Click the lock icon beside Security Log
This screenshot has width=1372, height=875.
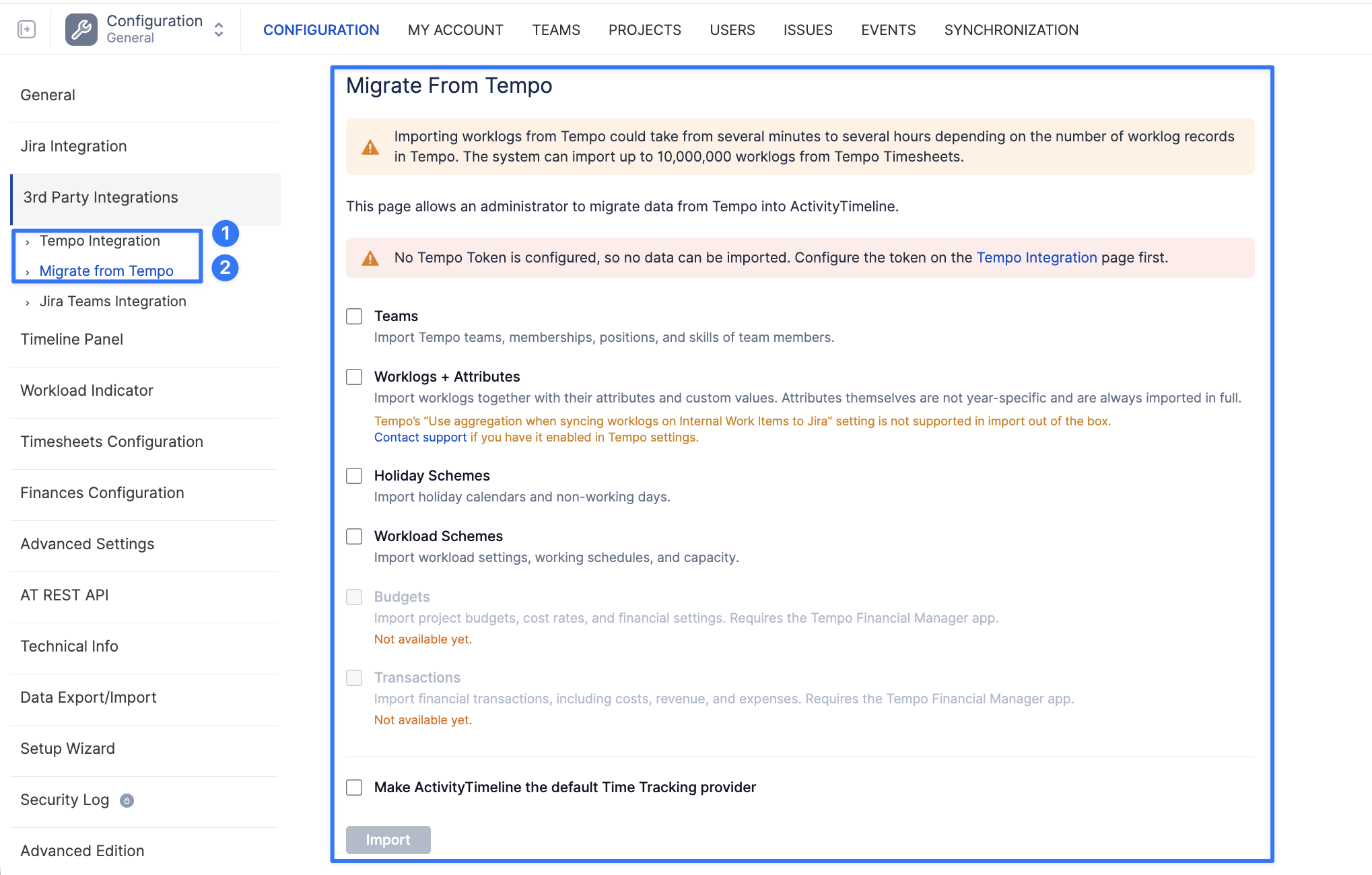pos(127,800)
